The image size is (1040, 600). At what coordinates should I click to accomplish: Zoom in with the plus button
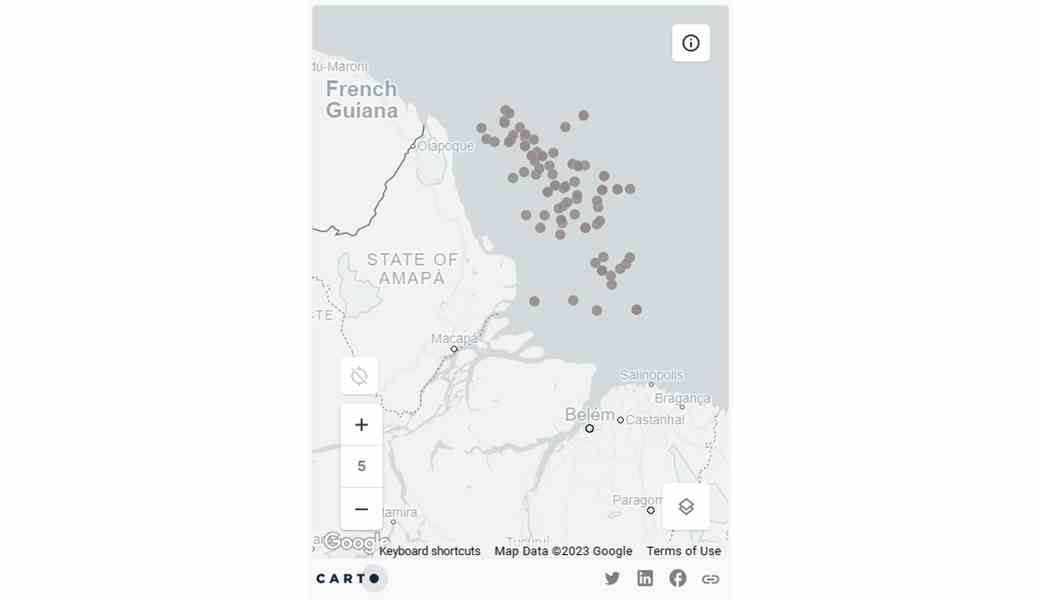361,425
